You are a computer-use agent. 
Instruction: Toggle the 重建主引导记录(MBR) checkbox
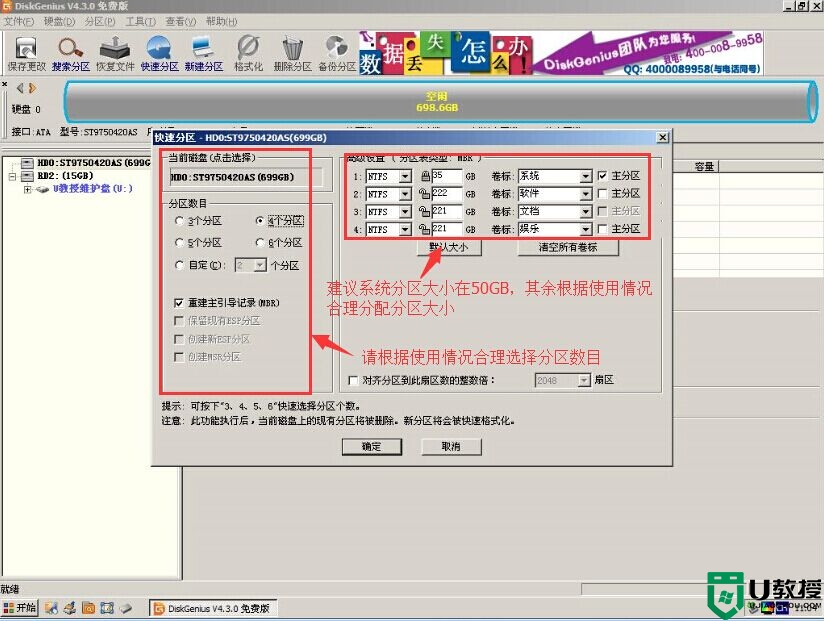179,302
